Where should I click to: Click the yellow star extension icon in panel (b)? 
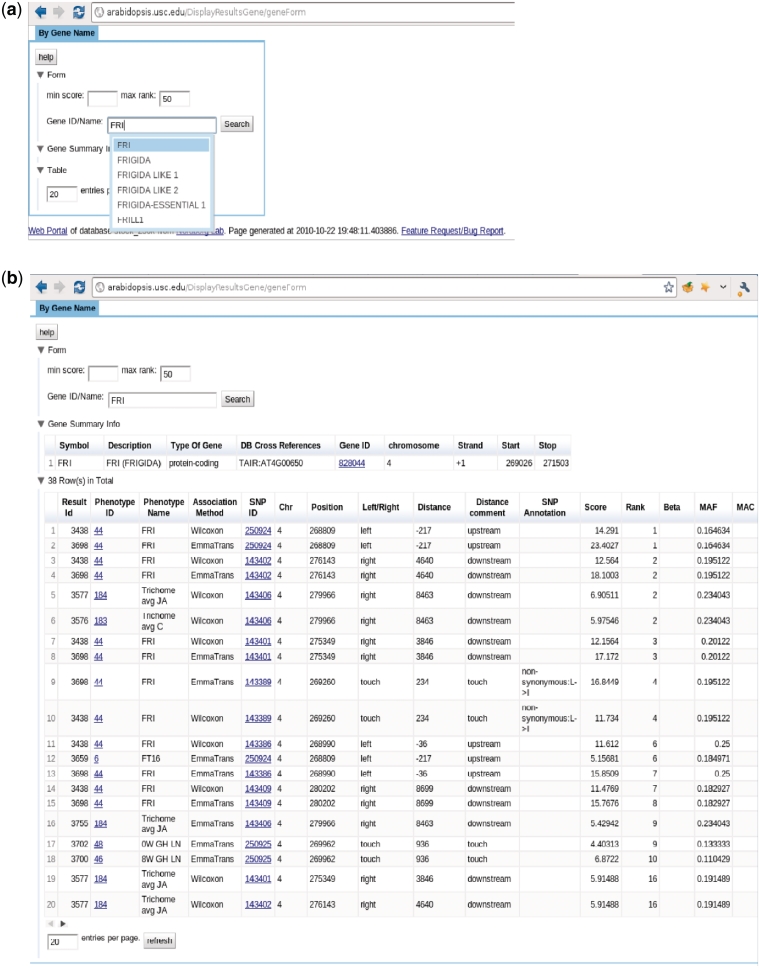click(x=704, y=287)
